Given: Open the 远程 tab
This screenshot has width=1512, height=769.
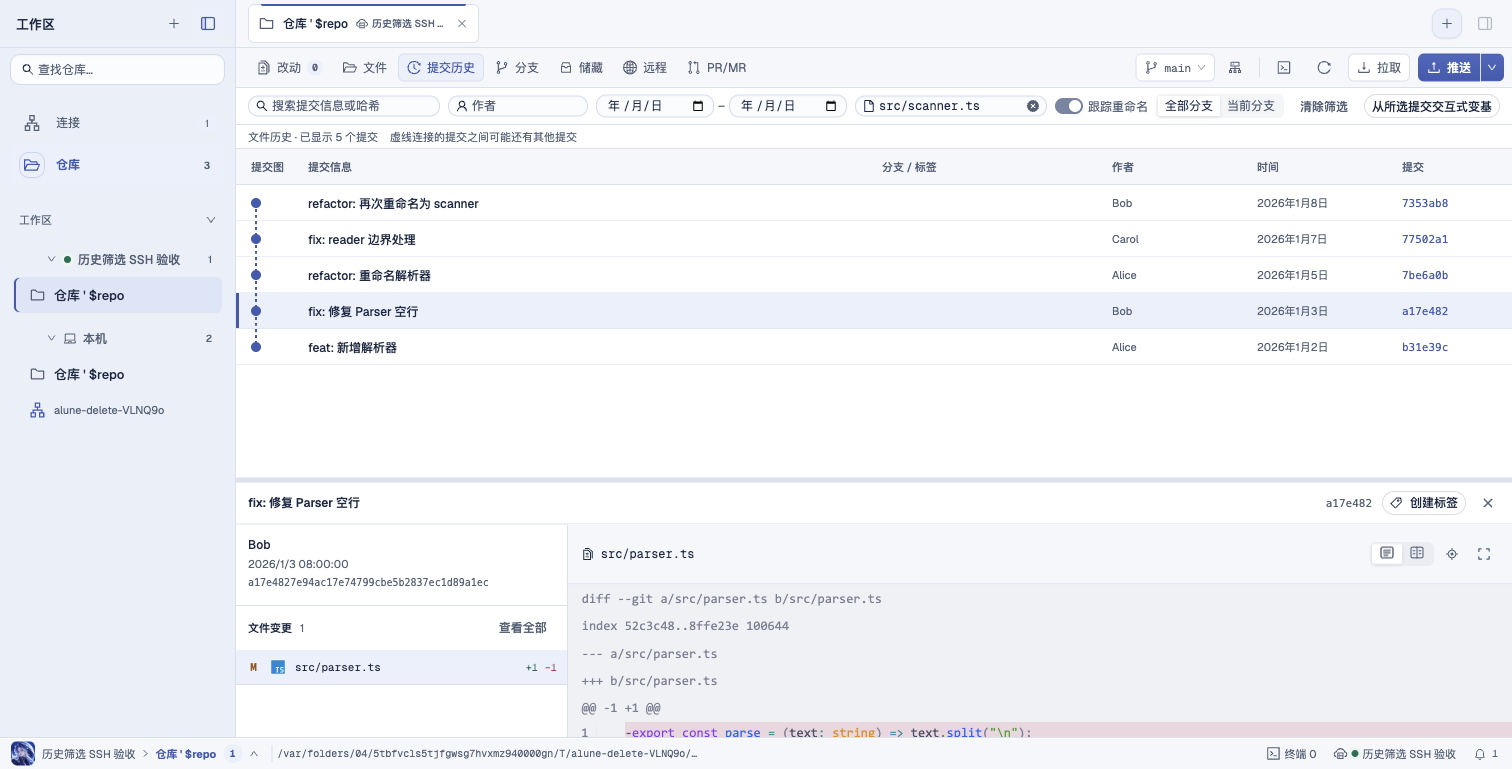Looking at the screenshot, I should pyautogui.click(x=645, y=68).
